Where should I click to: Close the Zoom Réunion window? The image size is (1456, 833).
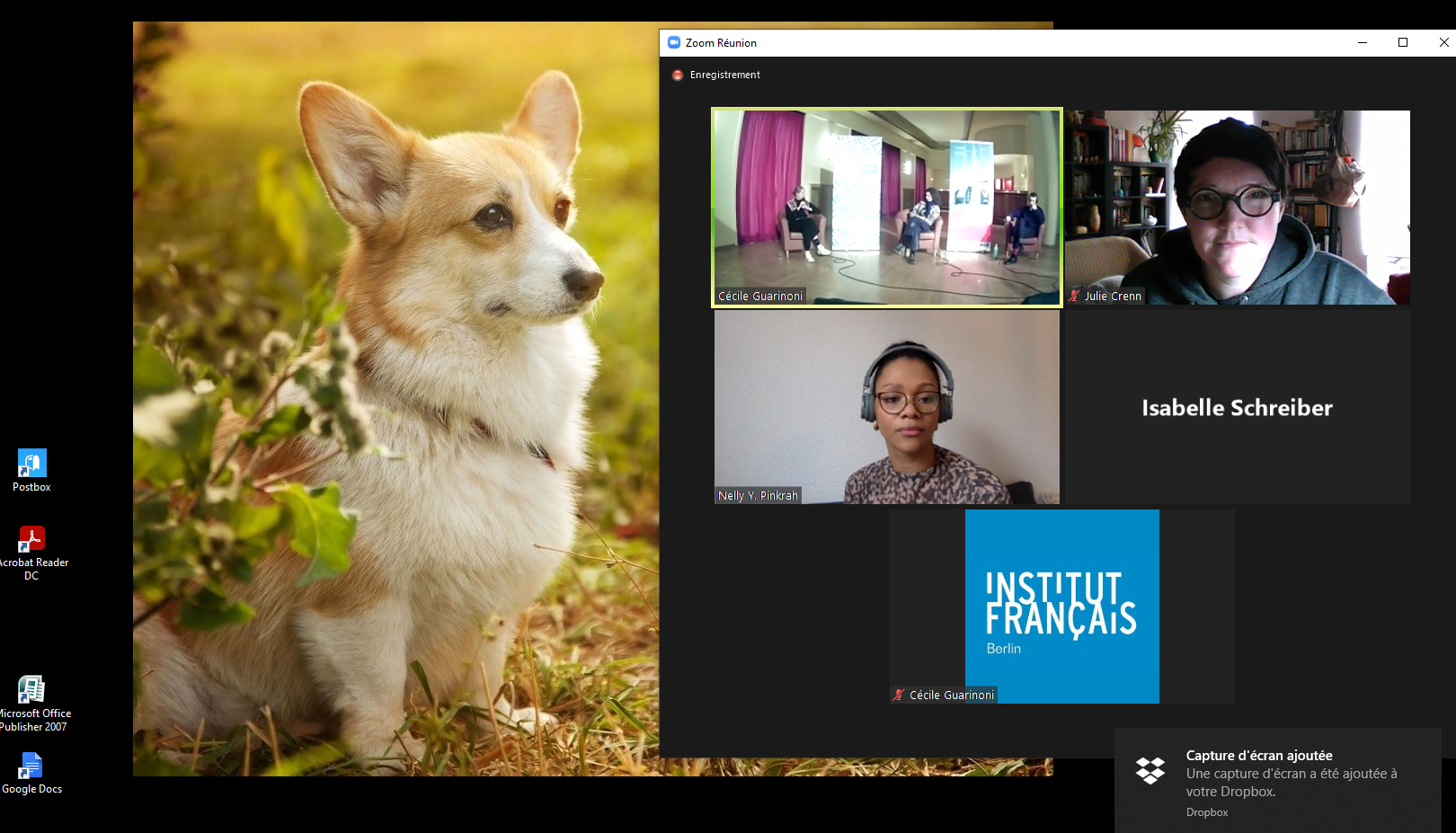[x=1443, y=42]
